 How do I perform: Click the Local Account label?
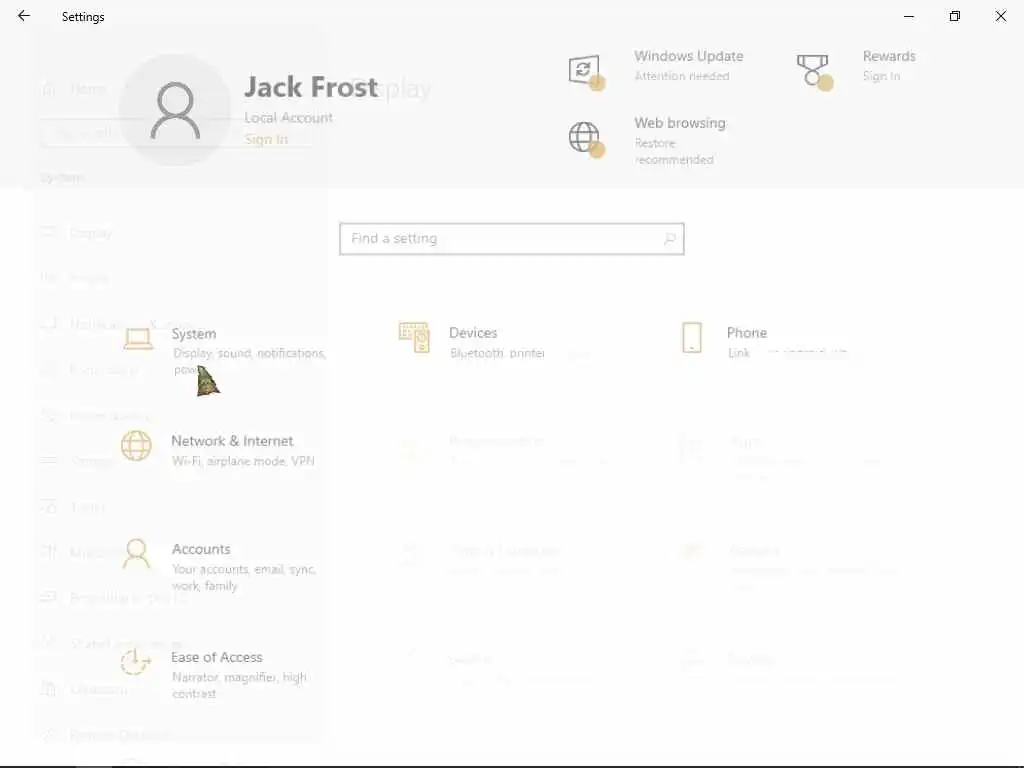click(x=288, y=118)
